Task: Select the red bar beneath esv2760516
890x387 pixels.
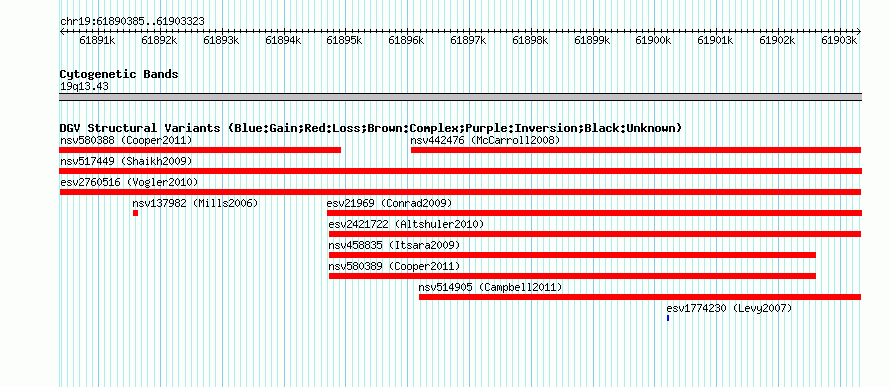Action: pyautogui.click(x=460, y=192)
